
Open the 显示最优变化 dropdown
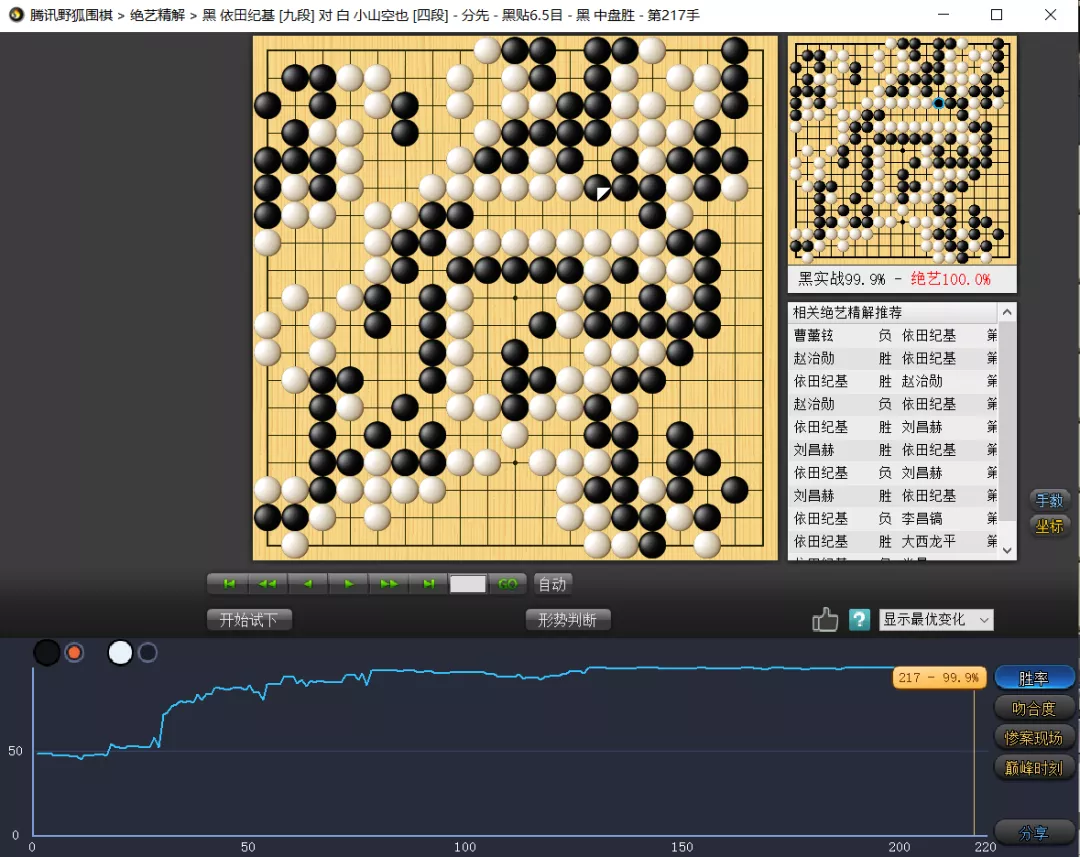click(x=936, y=619)
